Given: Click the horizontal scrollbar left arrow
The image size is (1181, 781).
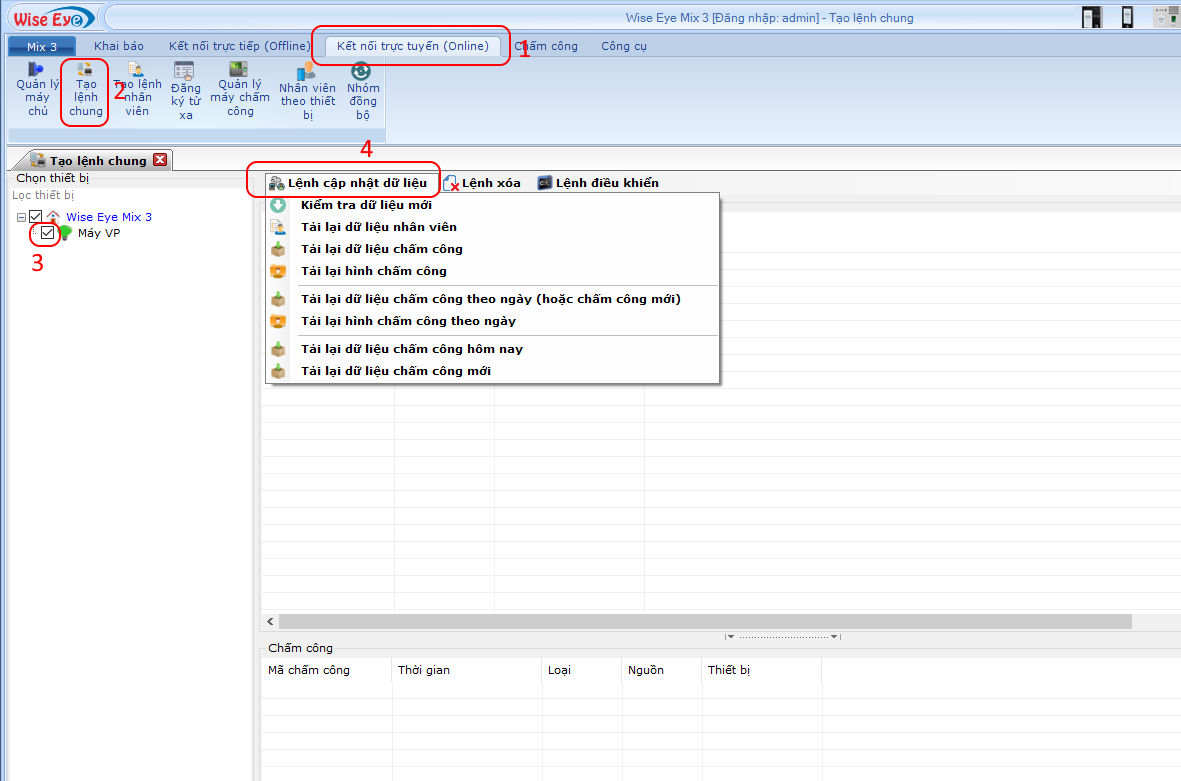Looking at the screenshot, I should click(x=268, y=621).
